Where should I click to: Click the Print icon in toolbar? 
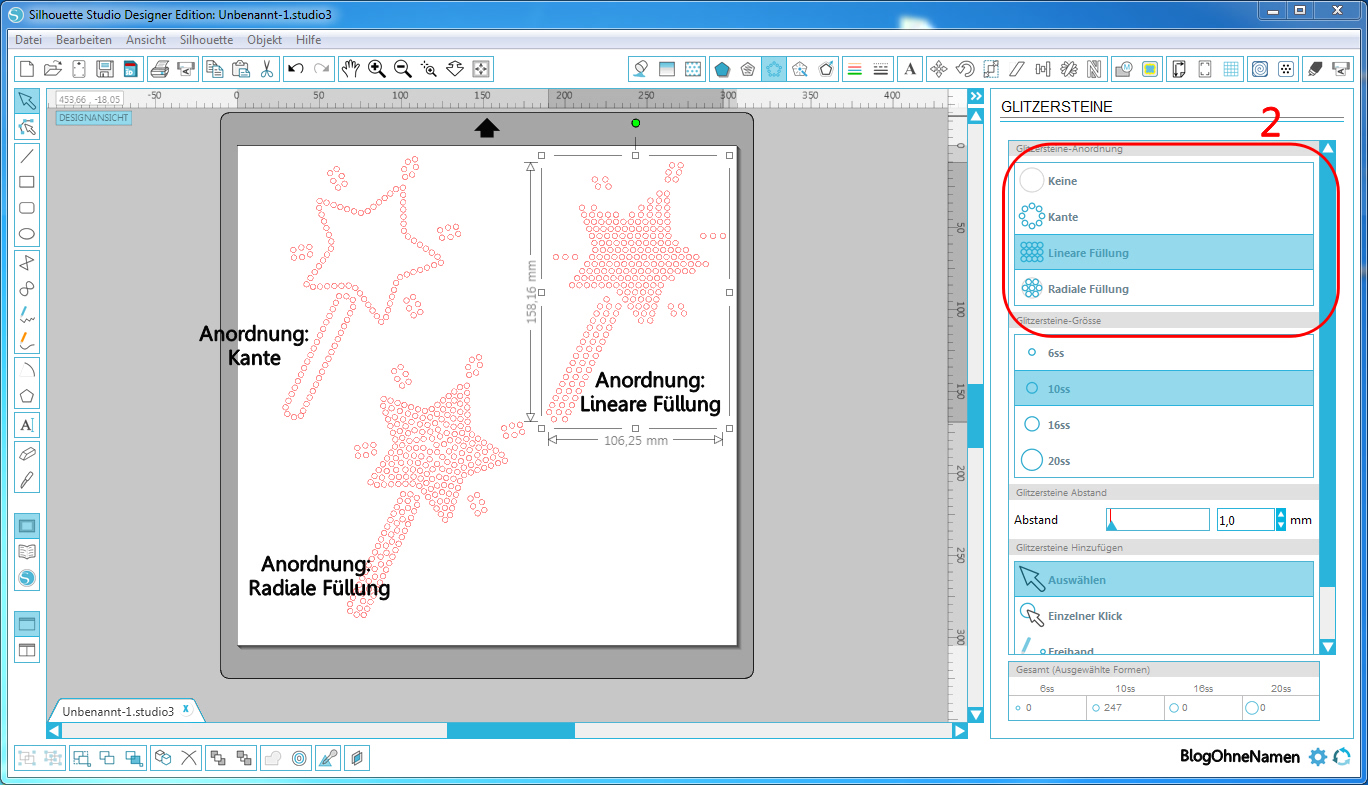pos(159,69)
